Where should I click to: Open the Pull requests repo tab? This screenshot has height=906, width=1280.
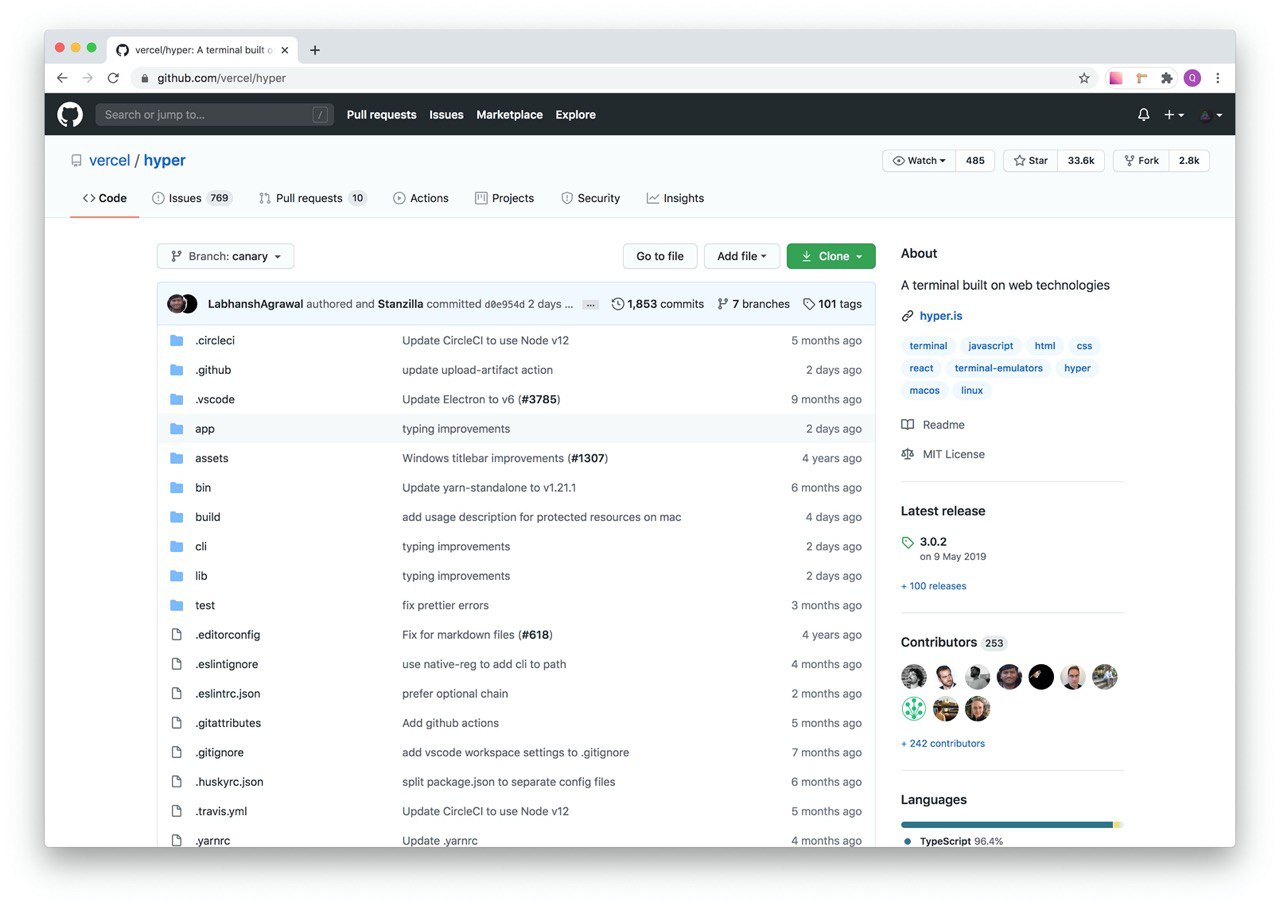pos(312,199)
